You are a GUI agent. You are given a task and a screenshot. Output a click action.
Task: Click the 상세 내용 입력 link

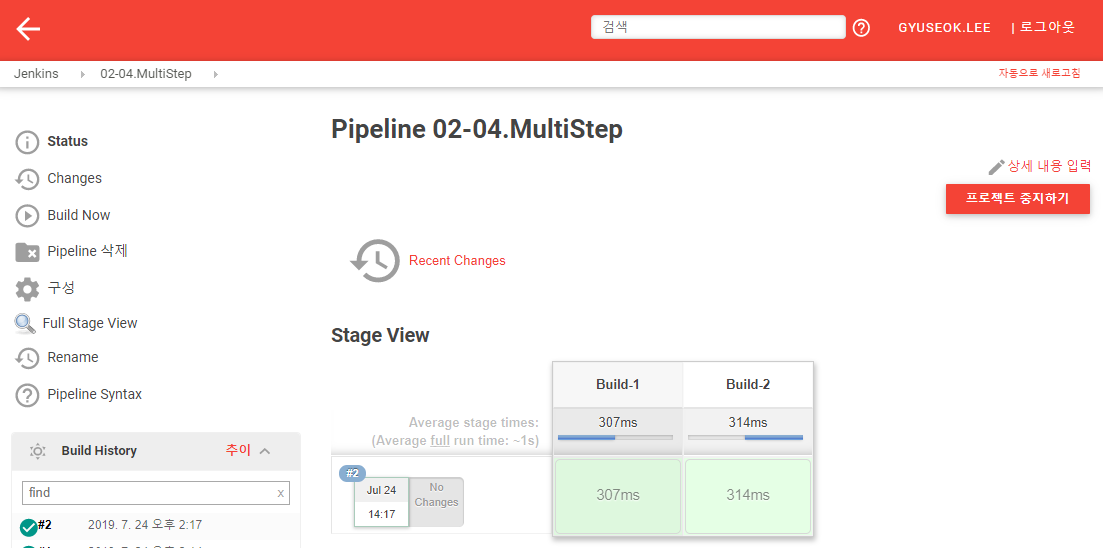coord(1048,166)
